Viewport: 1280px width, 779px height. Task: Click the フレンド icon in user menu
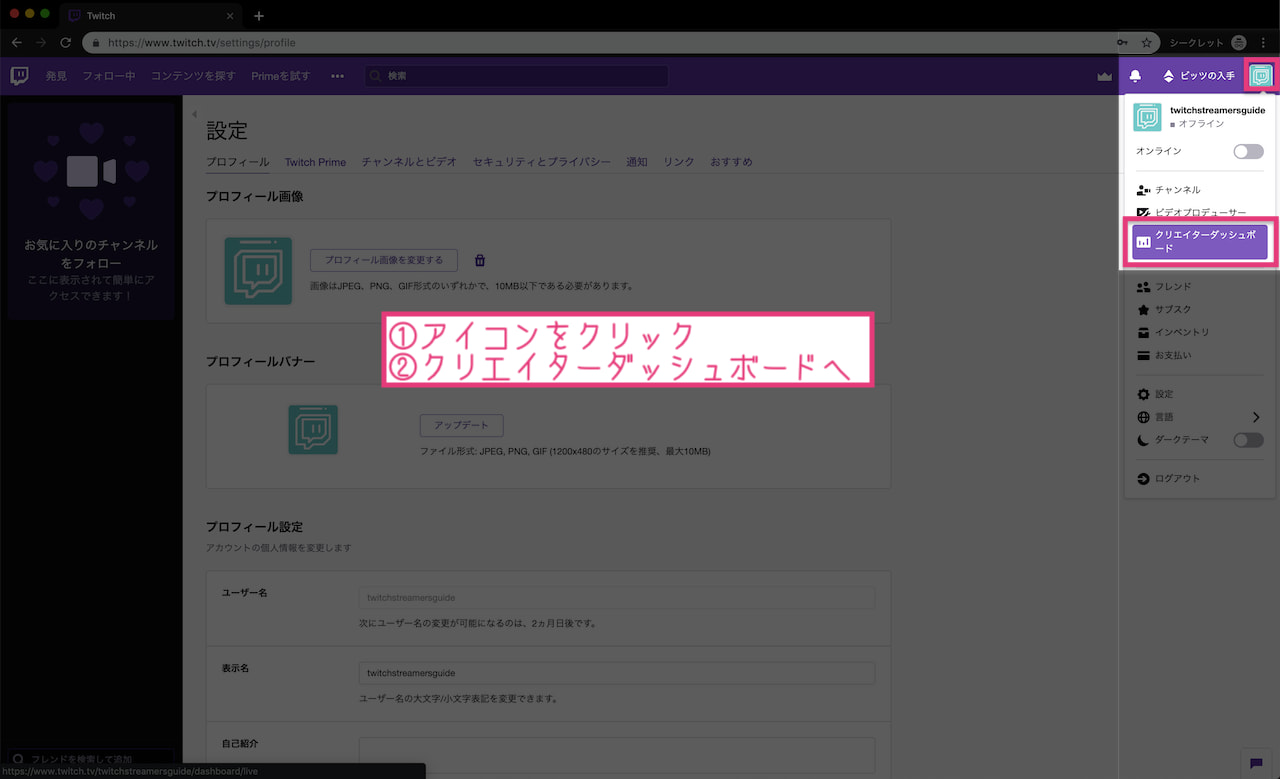(x=1144, y=287)
